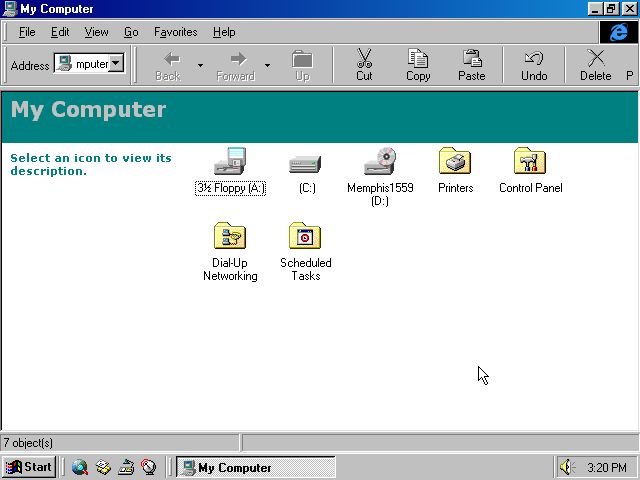Click inside the Address field text
640x480 pixels.
(x=92, y=64)
